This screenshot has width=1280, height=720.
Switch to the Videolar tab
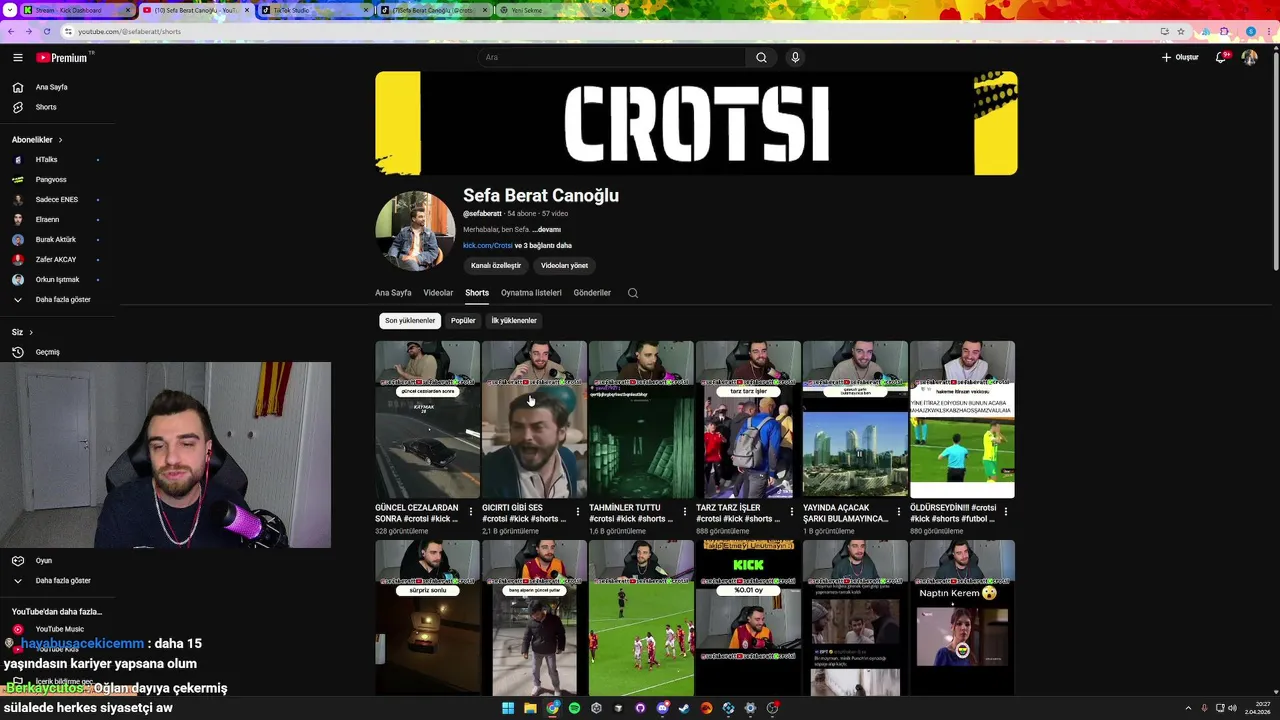point(438,293)
